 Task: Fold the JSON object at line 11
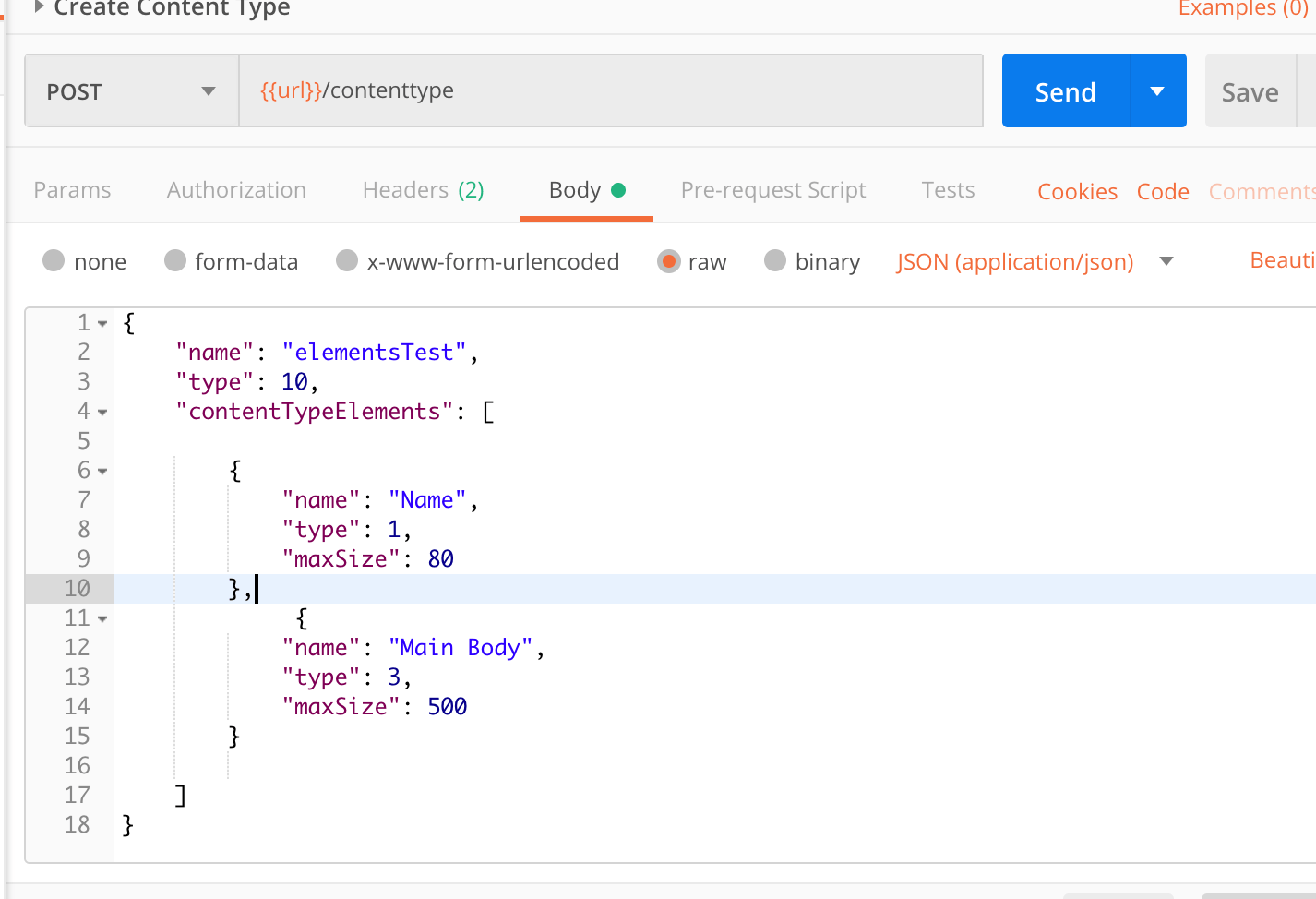point(102,619)
